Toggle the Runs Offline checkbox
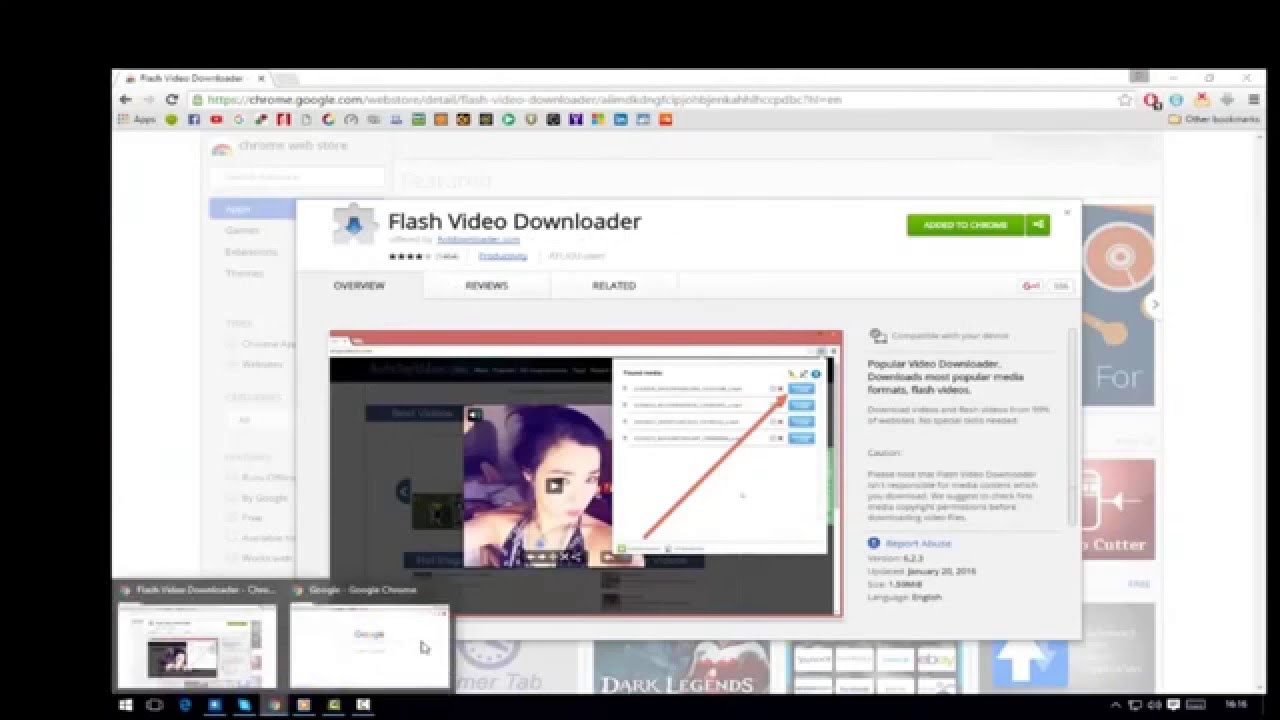 pyautogui.click(x=232, y=477)
